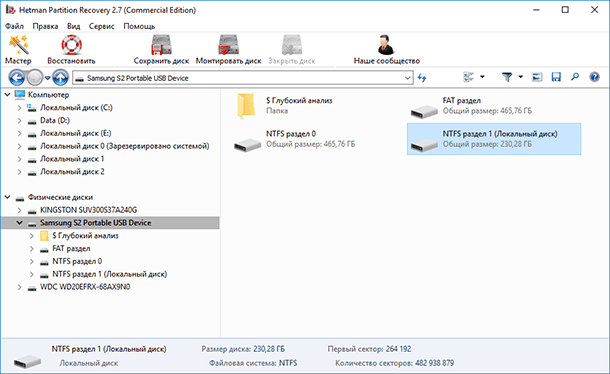Toggle the preview panel icon

(x=537, y=77)
